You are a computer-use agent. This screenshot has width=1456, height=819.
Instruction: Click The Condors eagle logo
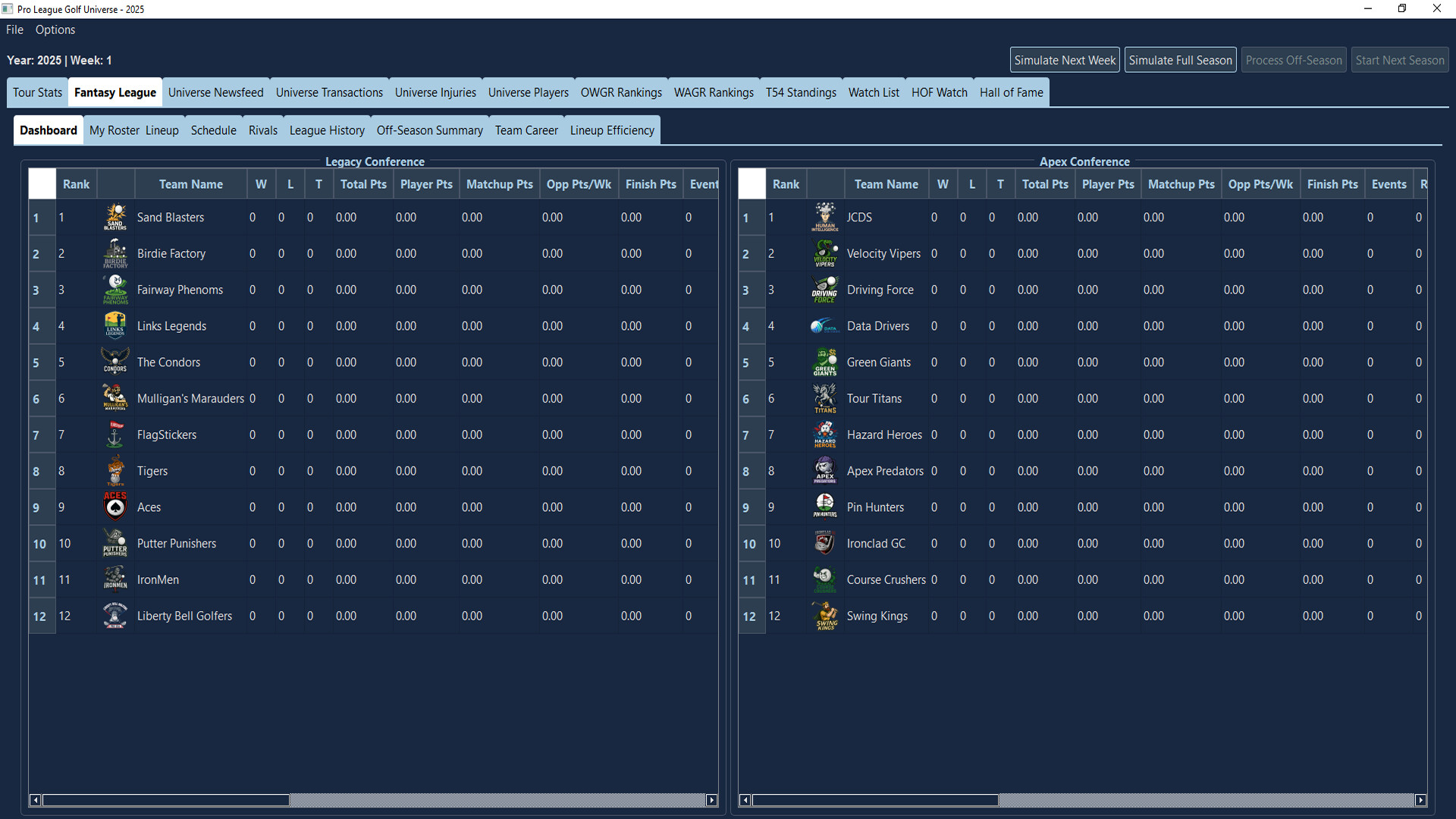click(115, 362)
